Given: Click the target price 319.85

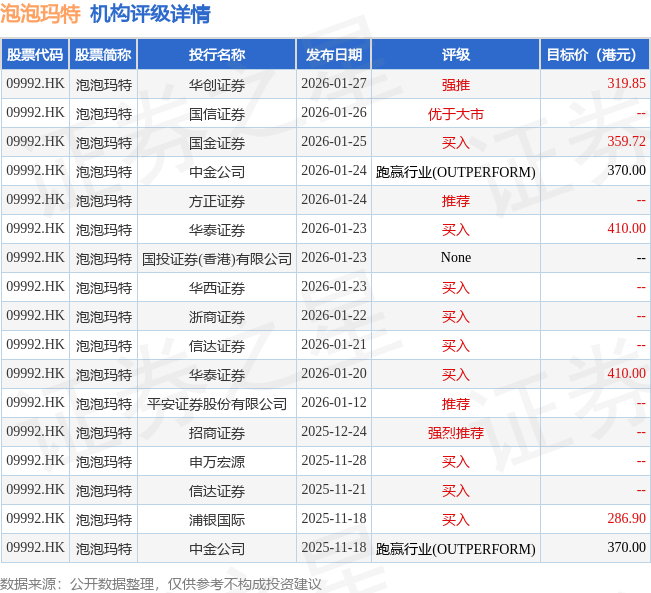Looking at the screenshot, I should pyautogui.click(x=626, y=83).
